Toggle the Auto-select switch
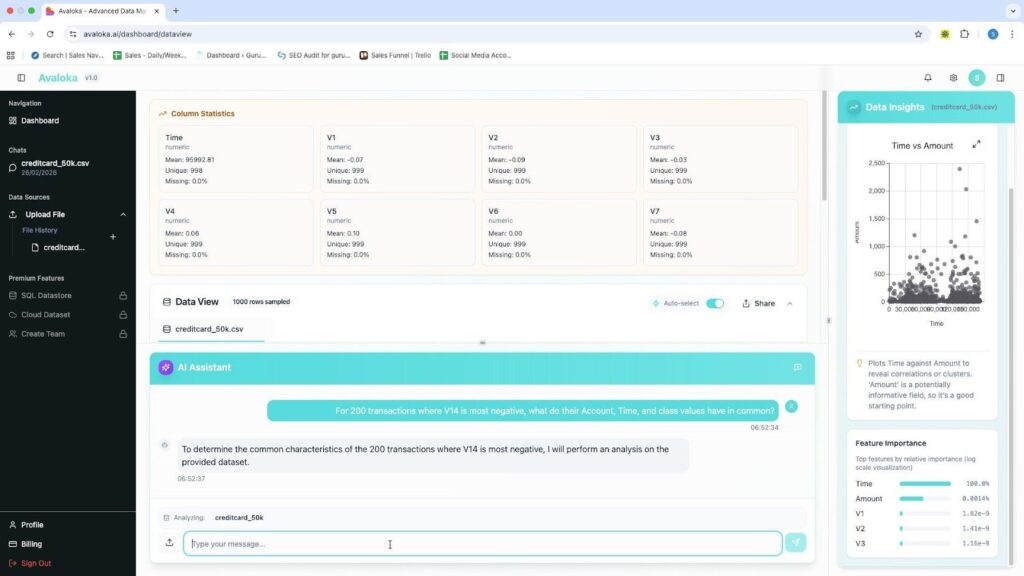 pyautogui.click(x=714, y=303)
